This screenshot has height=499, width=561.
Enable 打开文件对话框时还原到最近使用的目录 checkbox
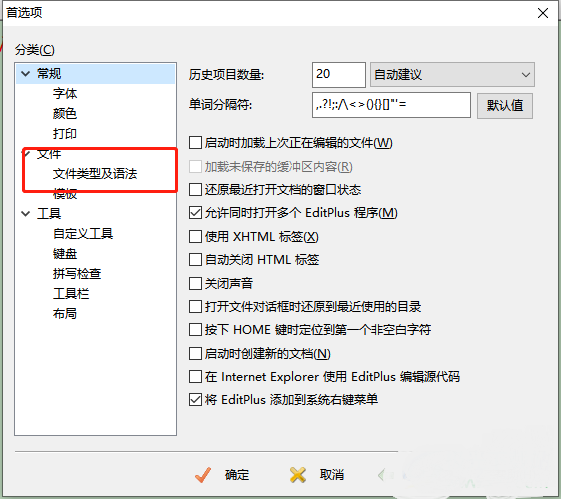click(195, 307)
